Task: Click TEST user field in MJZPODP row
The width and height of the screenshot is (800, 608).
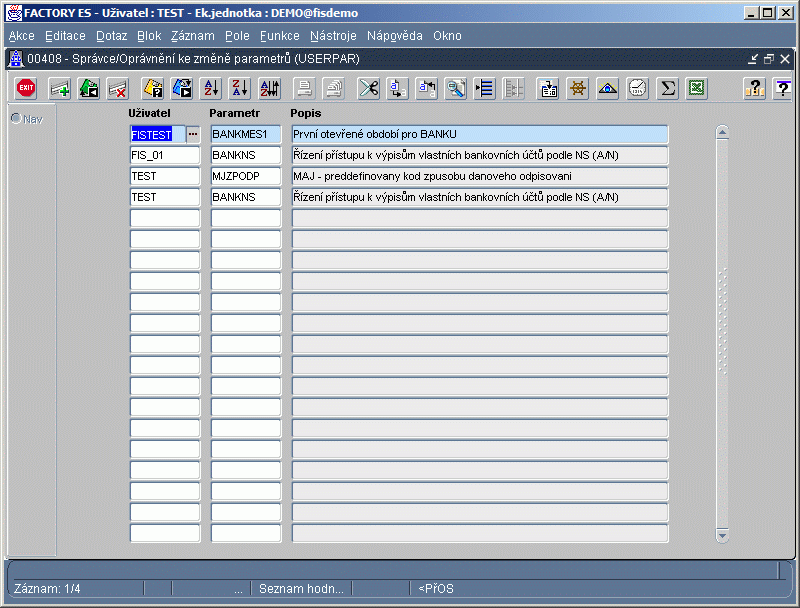Action: click(165, 176)
